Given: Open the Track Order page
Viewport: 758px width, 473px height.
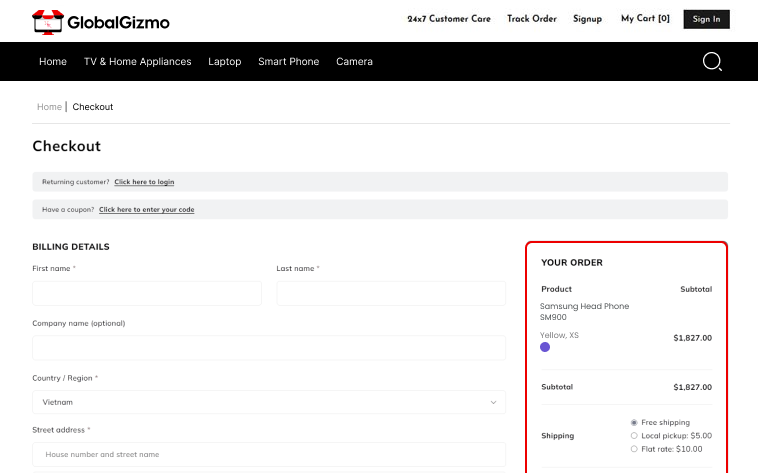Looking at the screenshot, I should click(x=531, y=19).
